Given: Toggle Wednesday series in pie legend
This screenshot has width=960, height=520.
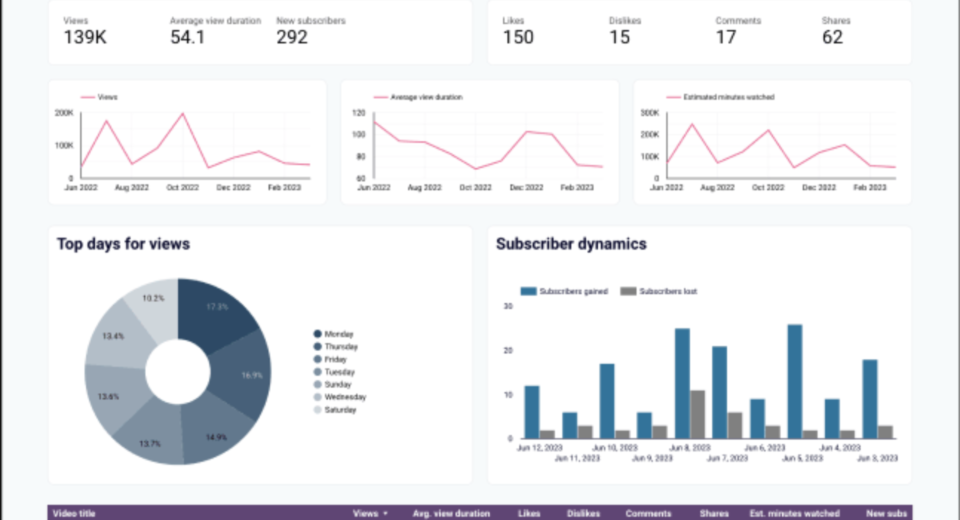Looking at the screenshot, I should pos(343,397).
